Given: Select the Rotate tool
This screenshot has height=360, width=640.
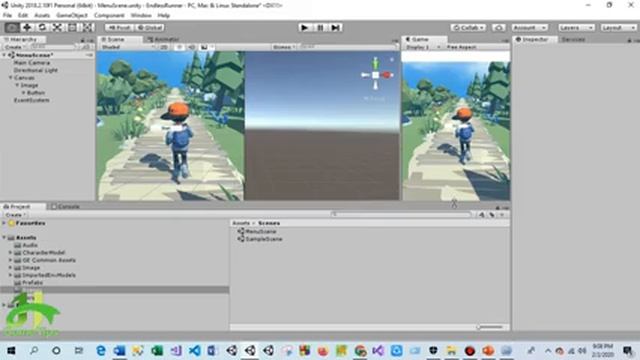Looking at the screenshot, I should tap(42, 27).
